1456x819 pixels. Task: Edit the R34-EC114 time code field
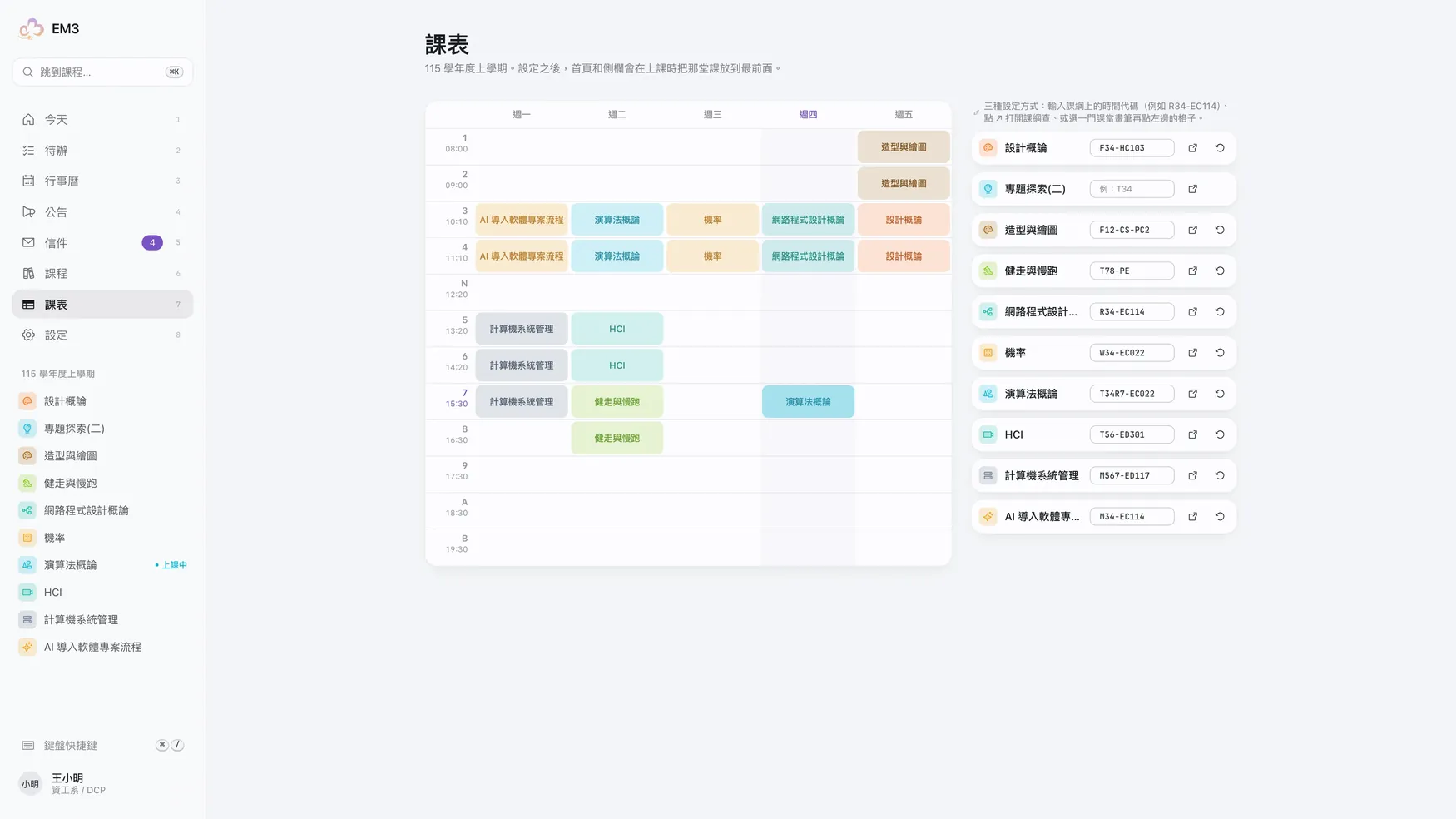[x=1132, y=311]
